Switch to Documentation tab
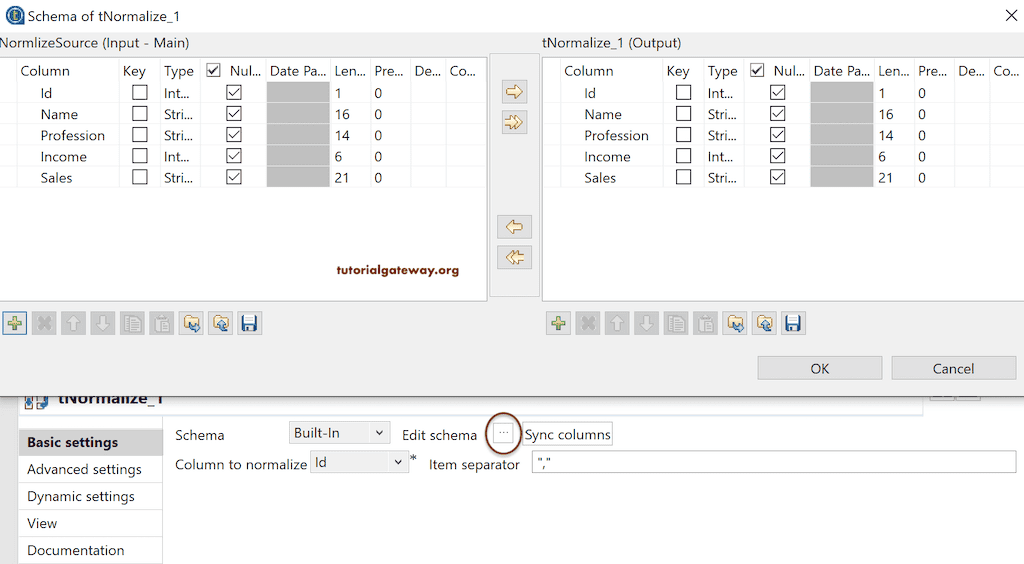The width and height of the screenshot is (1024, 564). [x=90, y=550]
